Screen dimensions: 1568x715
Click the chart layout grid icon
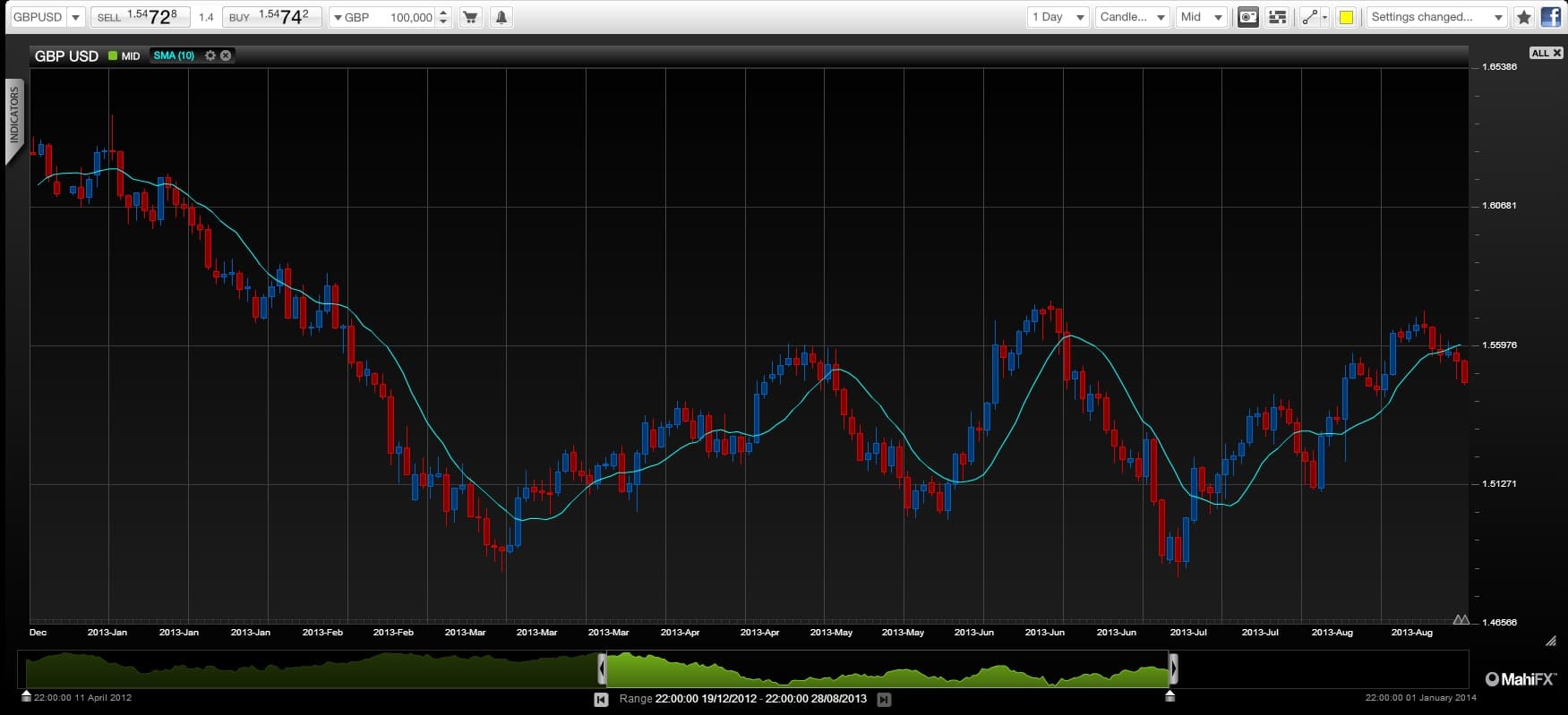tap(1278, 17)
